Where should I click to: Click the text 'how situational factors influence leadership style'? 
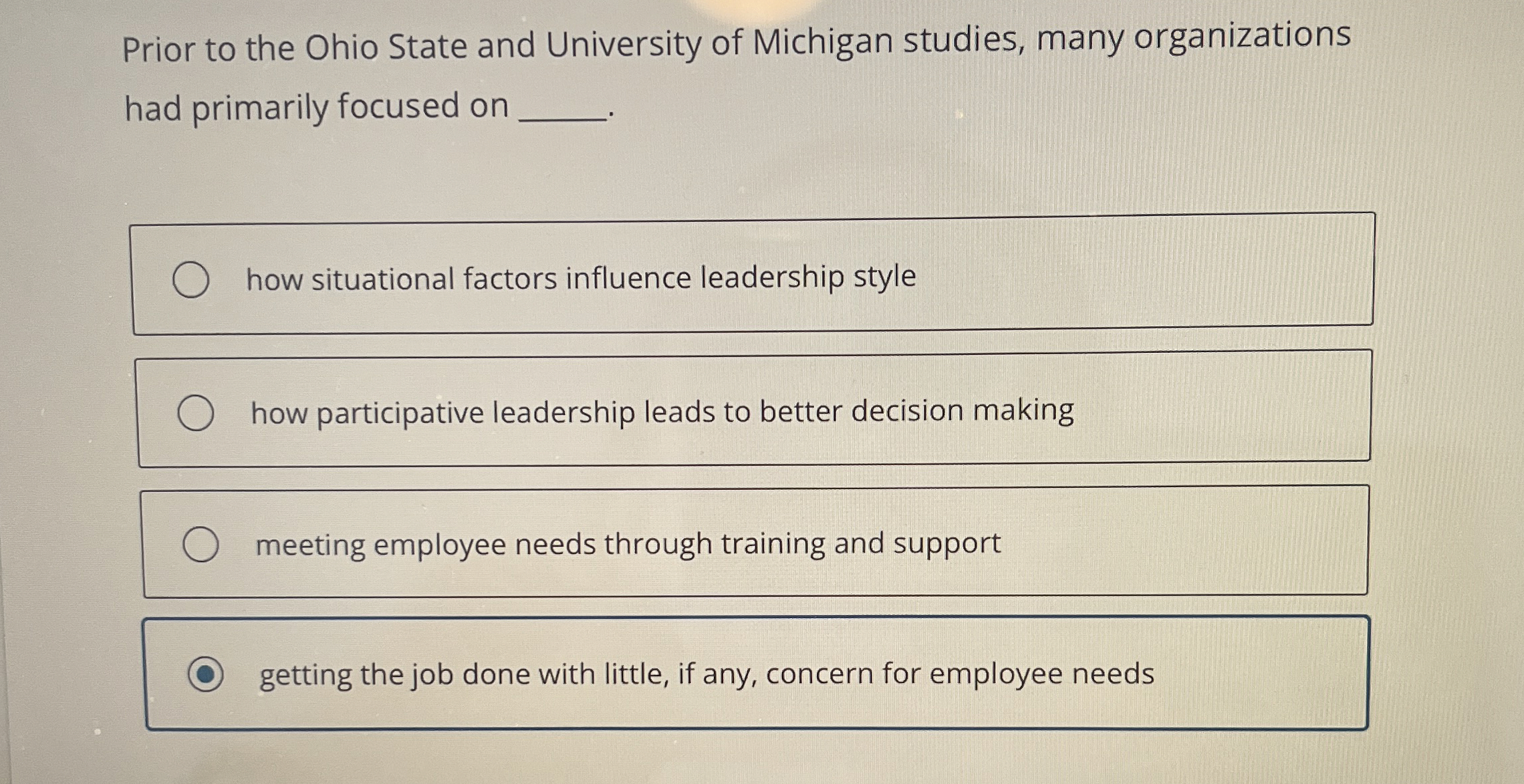pyautogui.click(x=582, y=276)
